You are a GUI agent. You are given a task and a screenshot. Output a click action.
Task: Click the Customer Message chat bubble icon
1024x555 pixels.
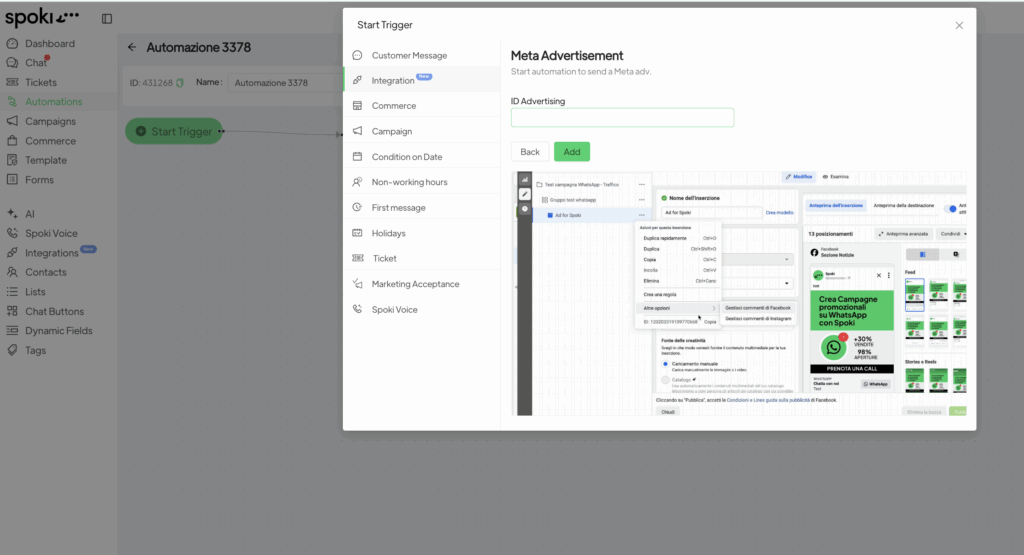pyautogui.click(x=358, y=55)
